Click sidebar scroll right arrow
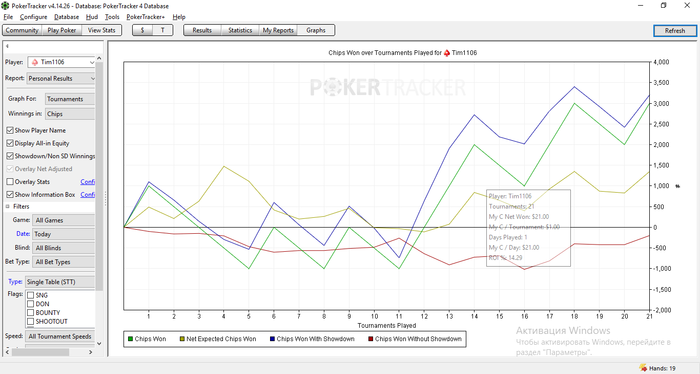Image resolution: width=700 pixels, height=374 pixels. click(91, 352)
